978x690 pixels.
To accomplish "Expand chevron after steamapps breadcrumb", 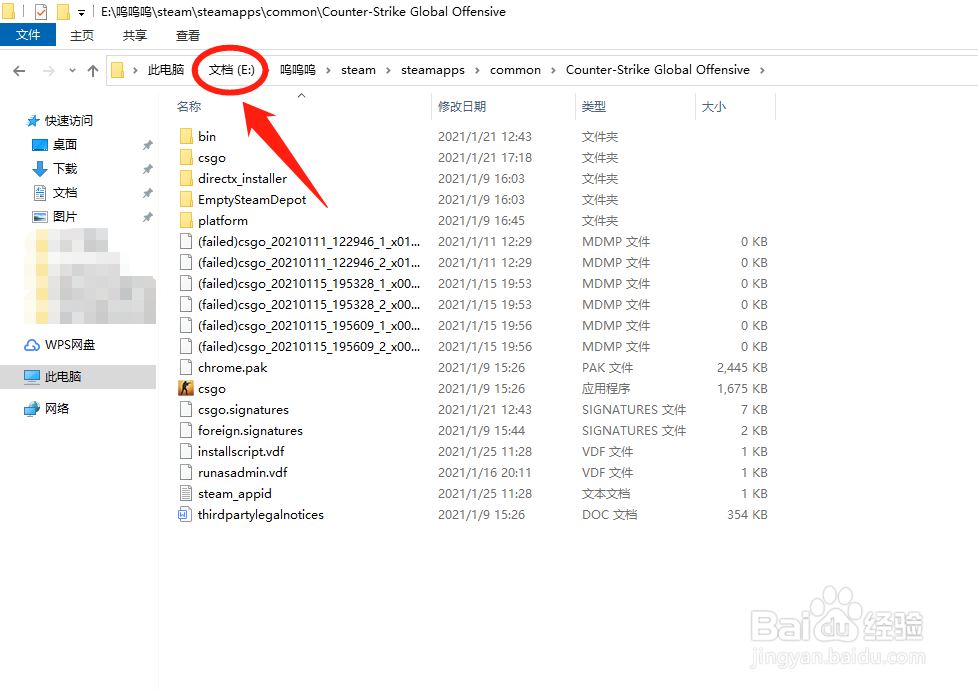I will tap(477, 70).
